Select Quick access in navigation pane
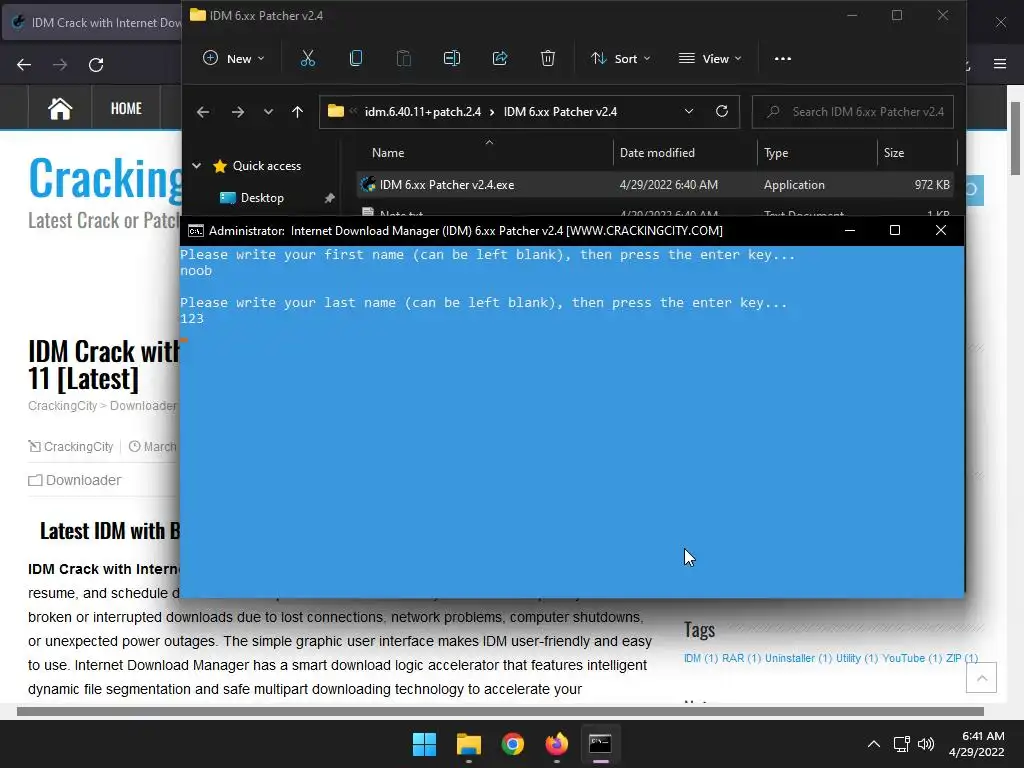 [266, 166]
